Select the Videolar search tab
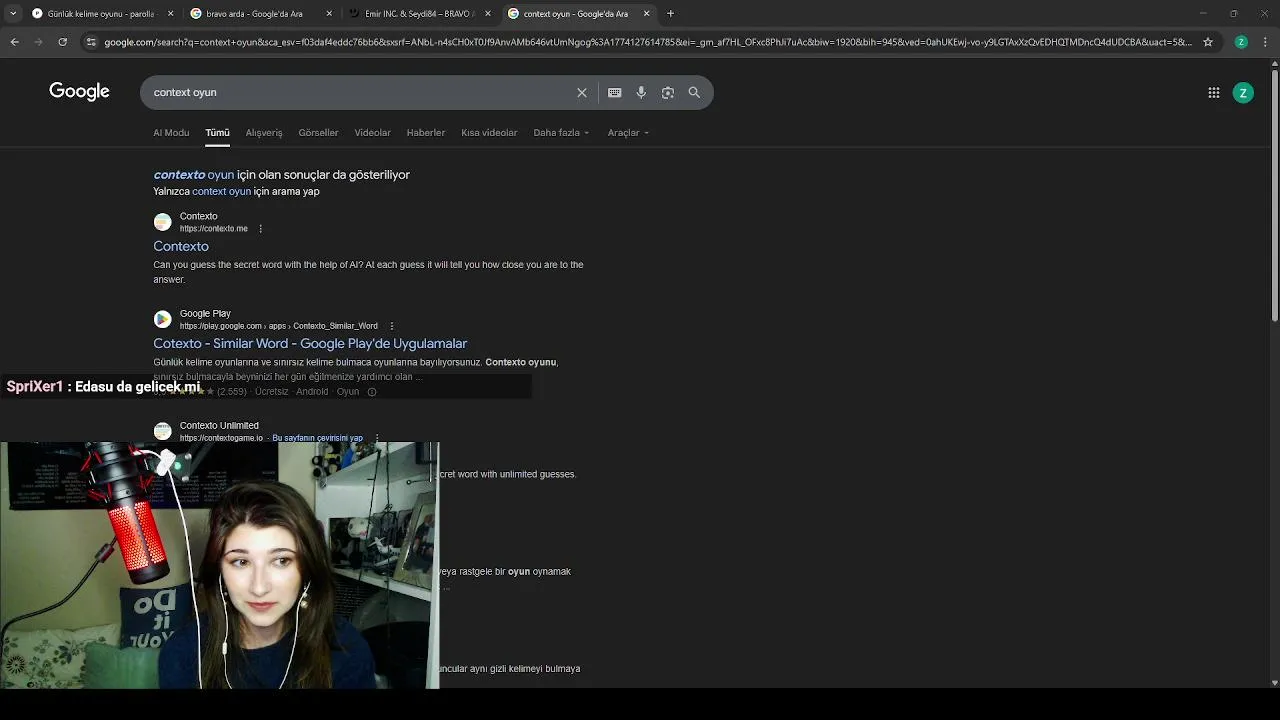The image size is (1280, 720). (372, 133)
